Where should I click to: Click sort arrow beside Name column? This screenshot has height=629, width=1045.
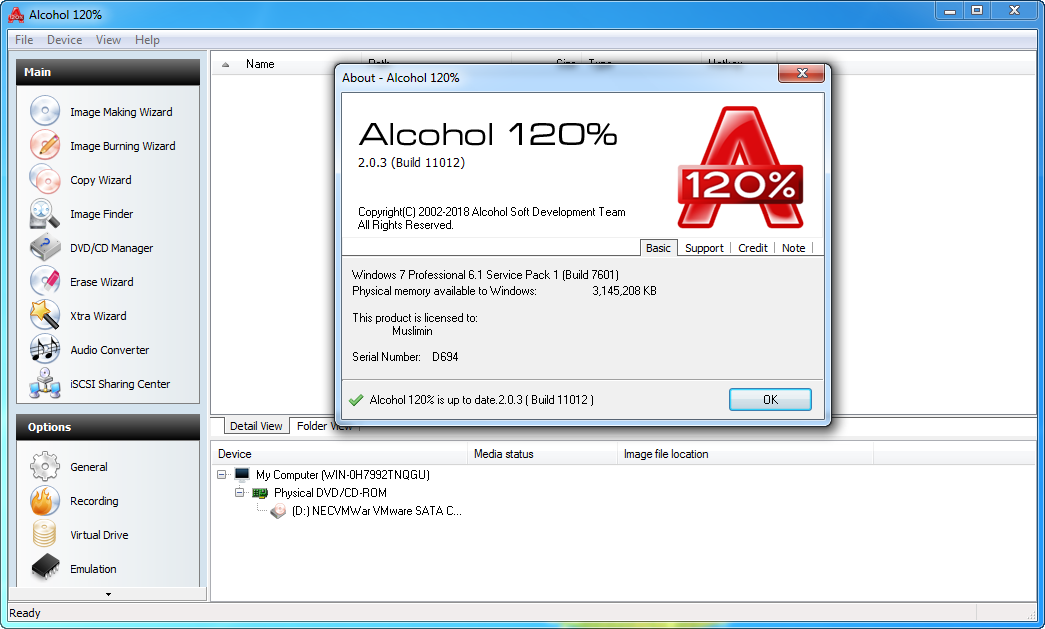coord(225,65)
